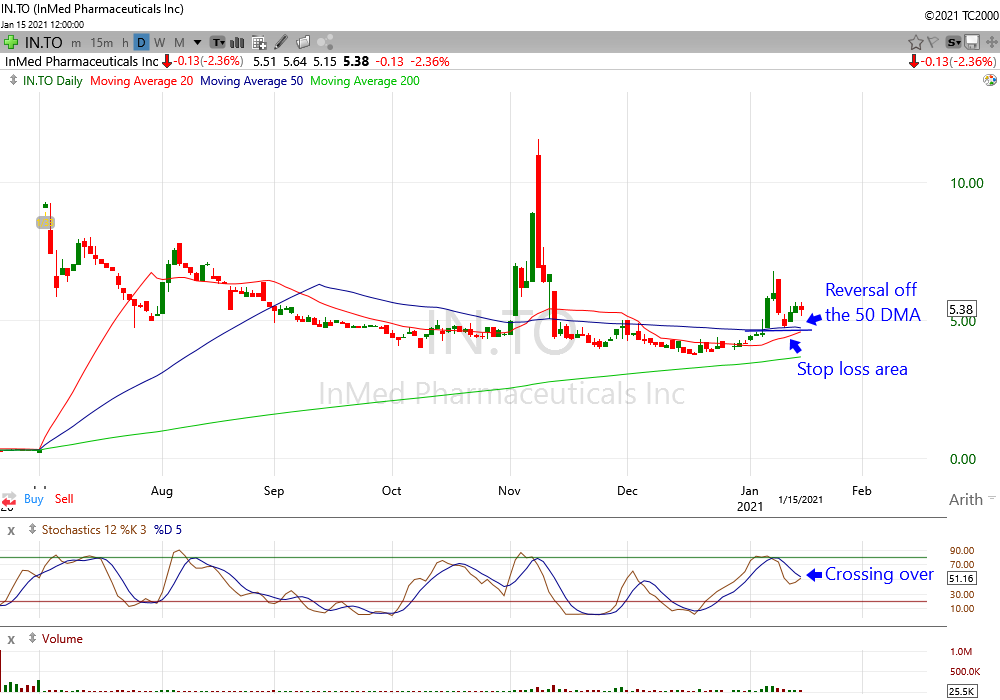Click the bold last price 5.38 in quote row
The height and width of the screenshot is (700, 1000).
356,62
